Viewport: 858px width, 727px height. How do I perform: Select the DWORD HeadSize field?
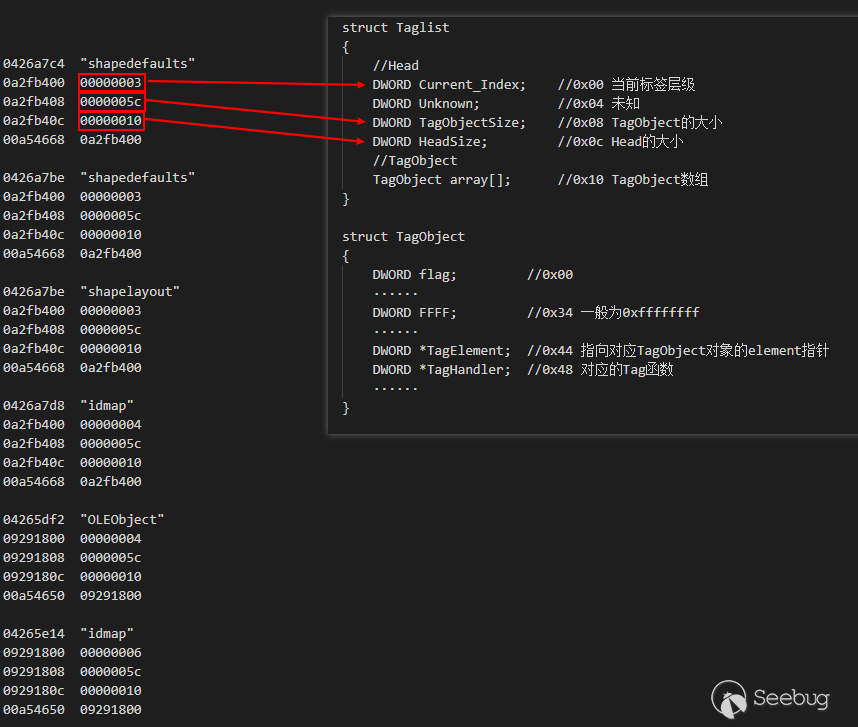point(430,142)
